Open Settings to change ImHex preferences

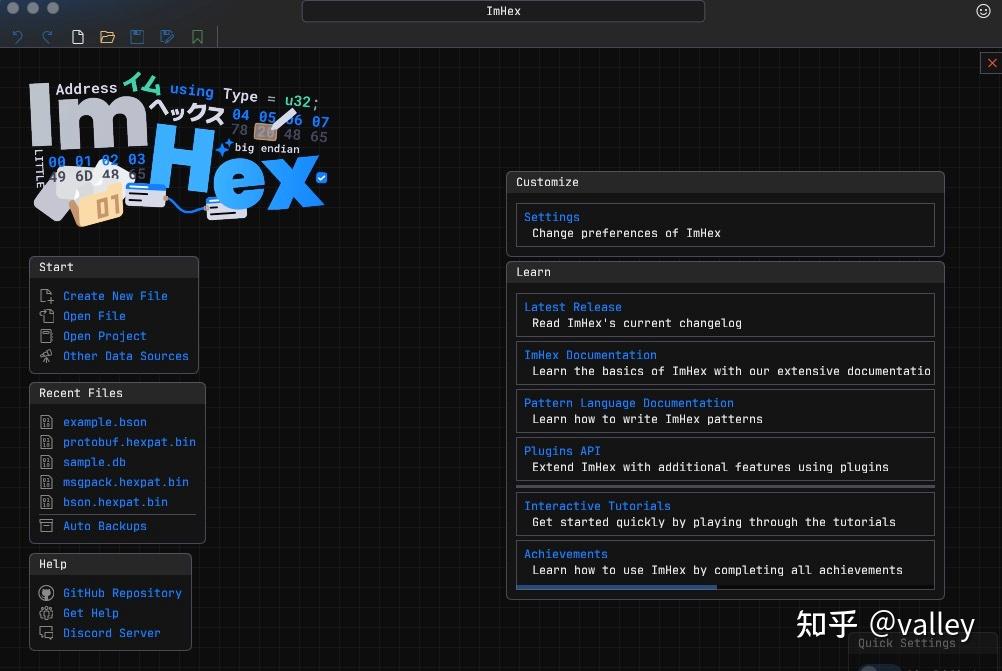tap(552, 216)
